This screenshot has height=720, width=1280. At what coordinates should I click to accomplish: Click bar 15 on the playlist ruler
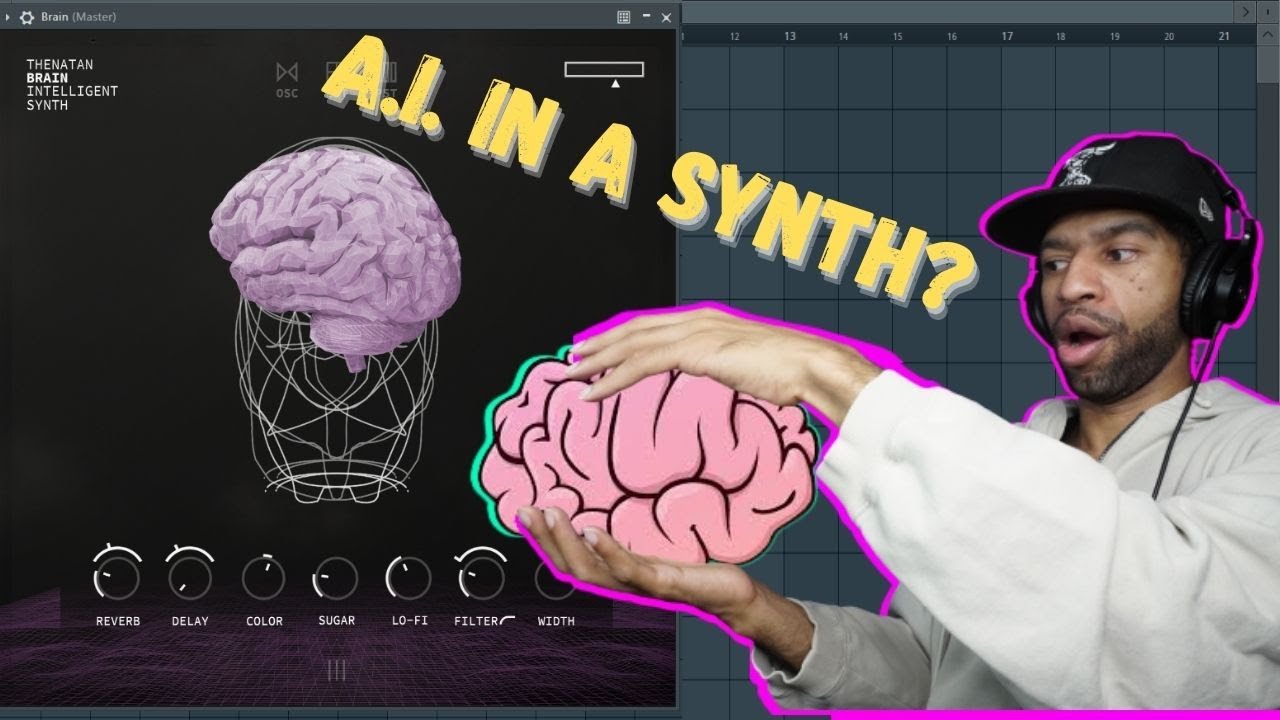pos(898,37)
